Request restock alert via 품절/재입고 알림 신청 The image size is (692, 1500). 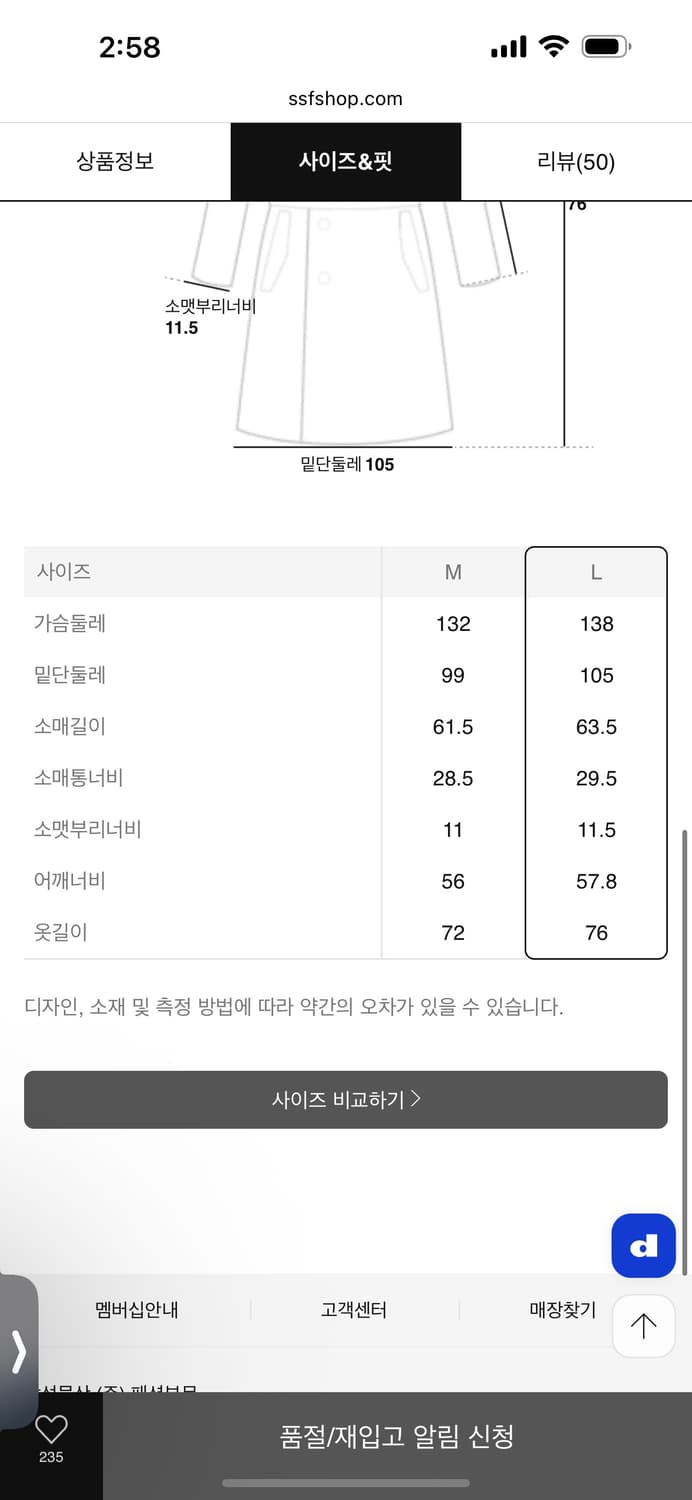tap(396, 1435)
